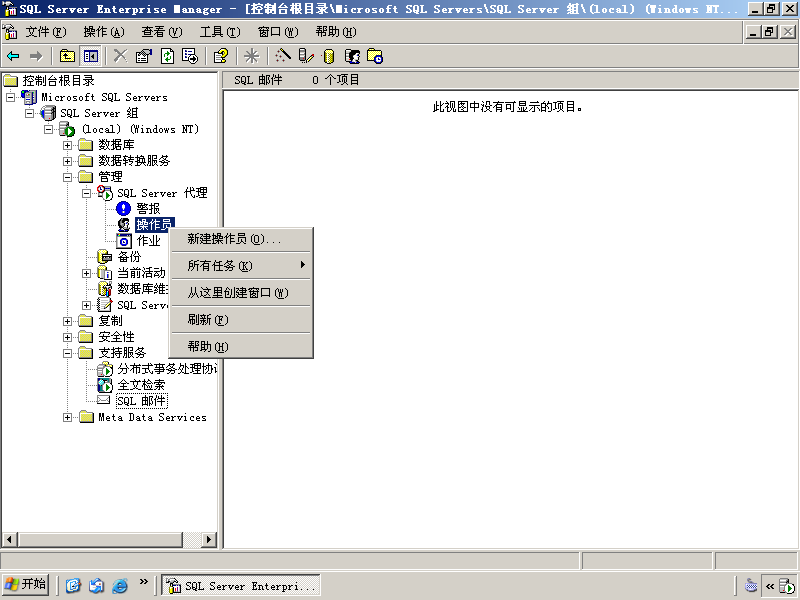The height and width of the screenshot is (600, 800).
Task: Select the 管理 folder label
Action: tap(110, 177)
